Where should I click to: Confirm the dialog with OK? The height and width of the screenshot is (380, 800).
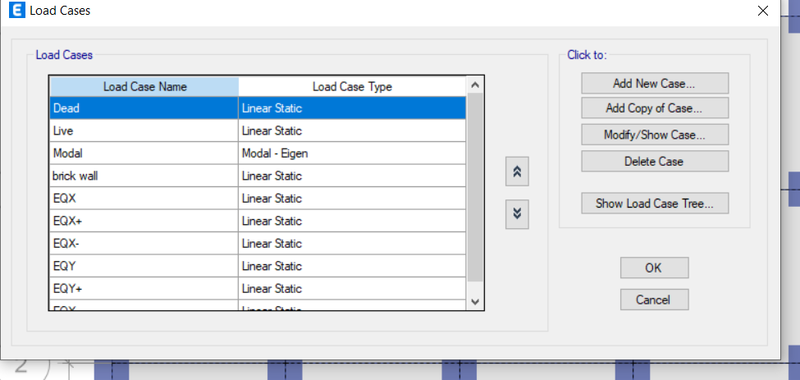point(654,268)
